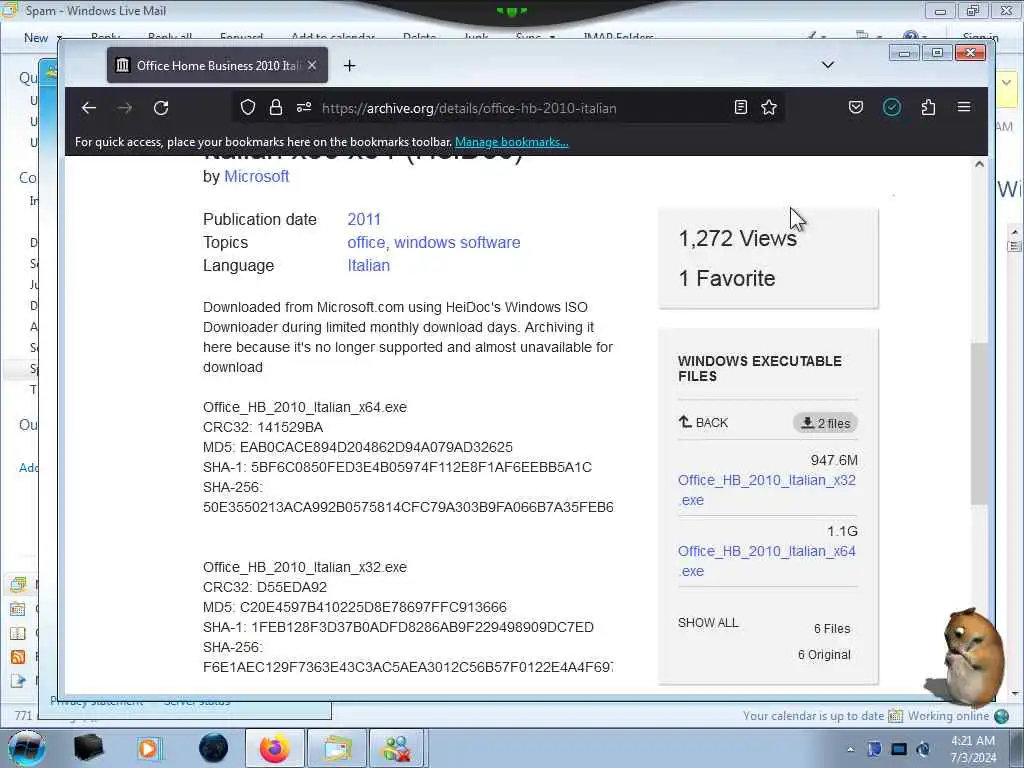This screenshot has height=768, width=1024.
Task: Open the volume icon in system tray
Action: tap(923, 749)
